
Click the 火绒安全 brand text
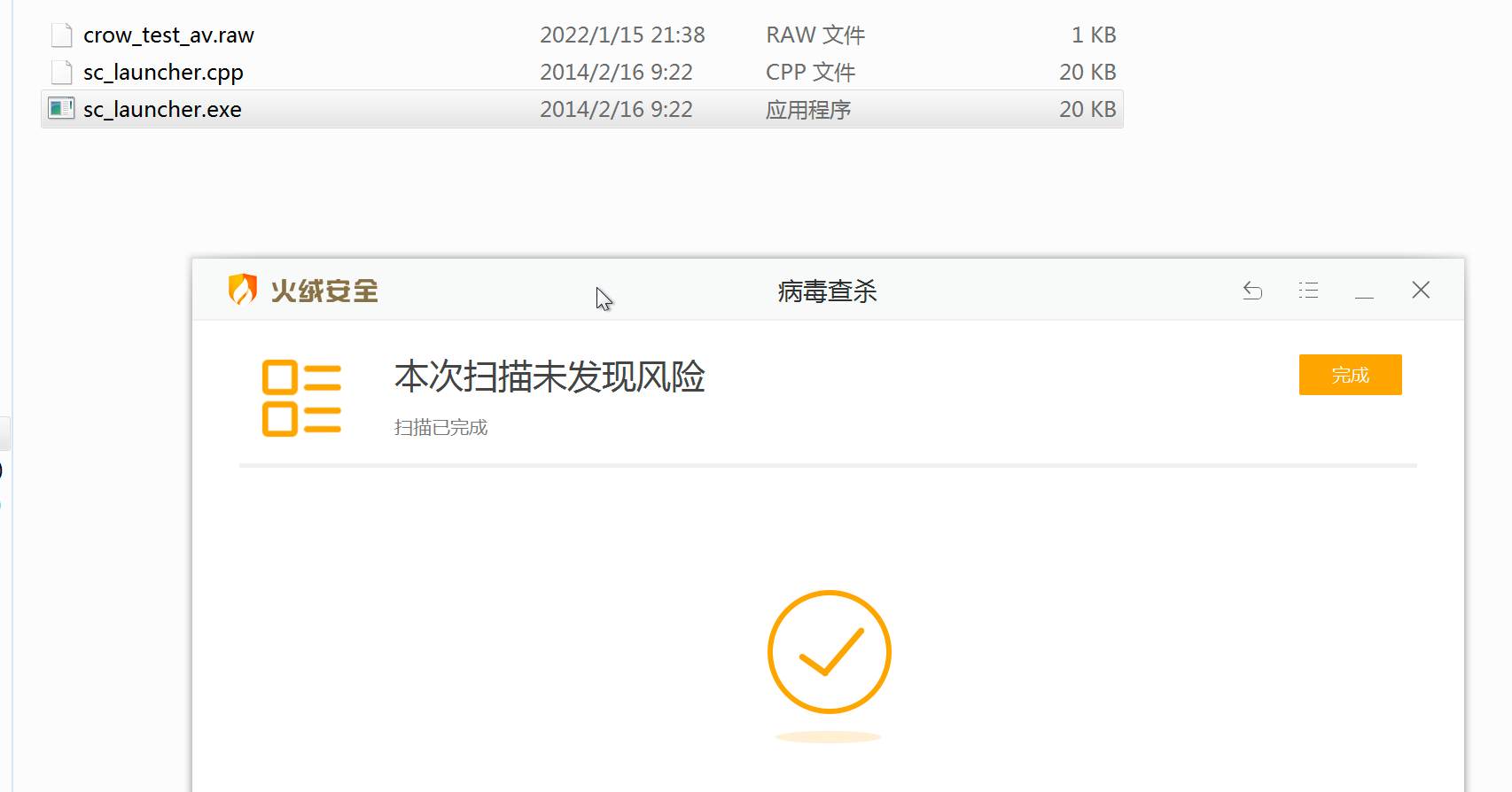(x=324, y=291)
